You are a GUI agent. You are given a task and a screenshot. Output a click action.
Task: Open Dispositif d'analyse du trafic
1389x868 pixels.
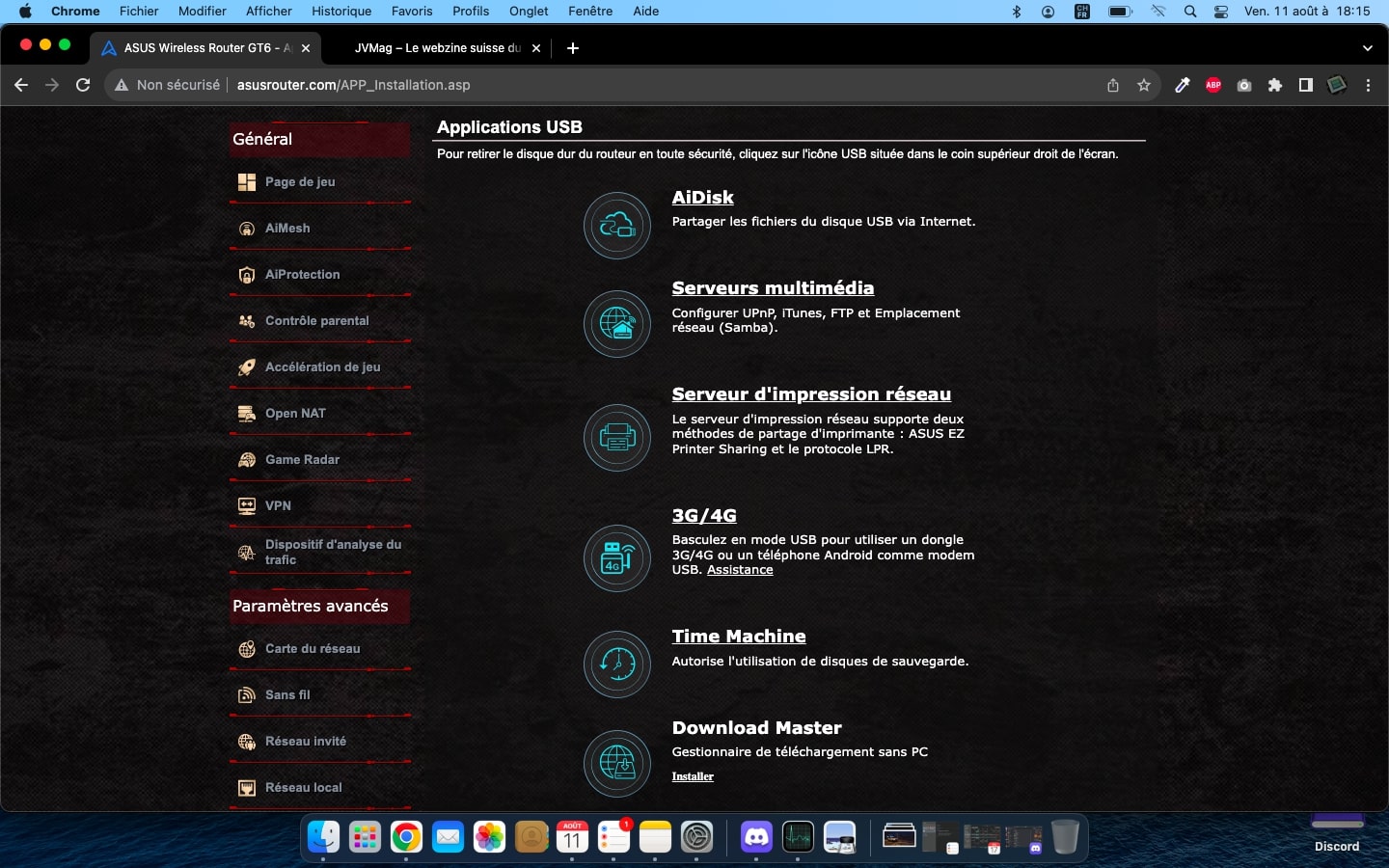pos(320,552)
